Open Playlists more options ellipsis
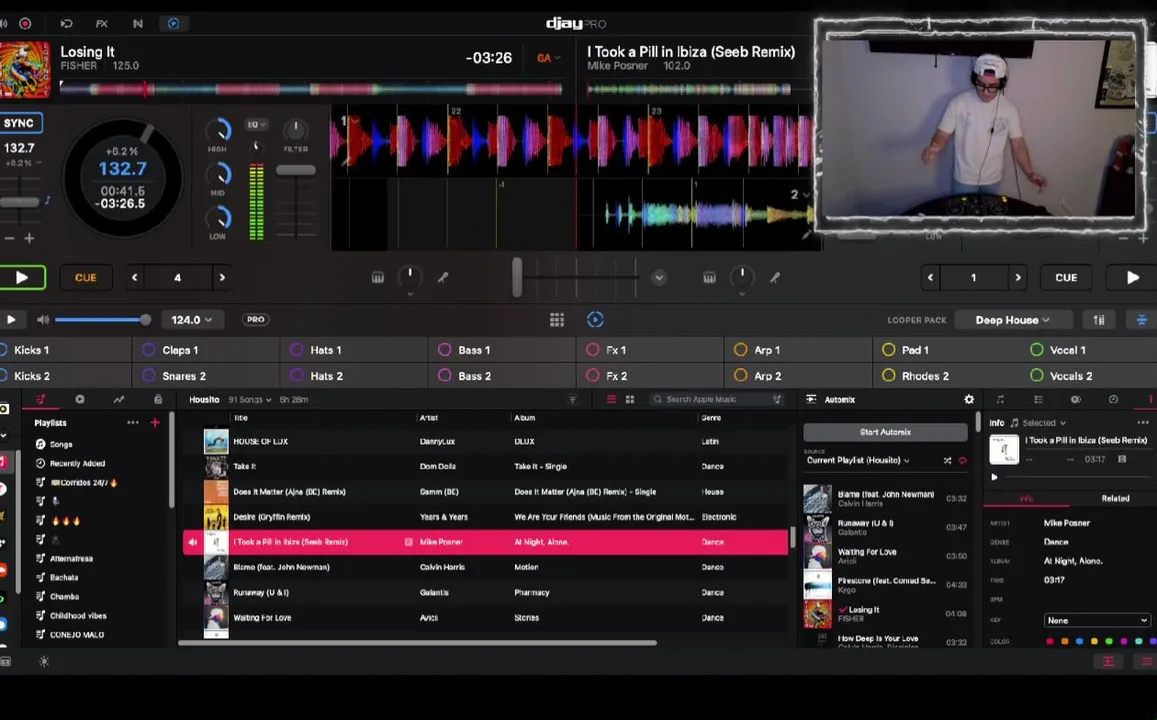 133,423
